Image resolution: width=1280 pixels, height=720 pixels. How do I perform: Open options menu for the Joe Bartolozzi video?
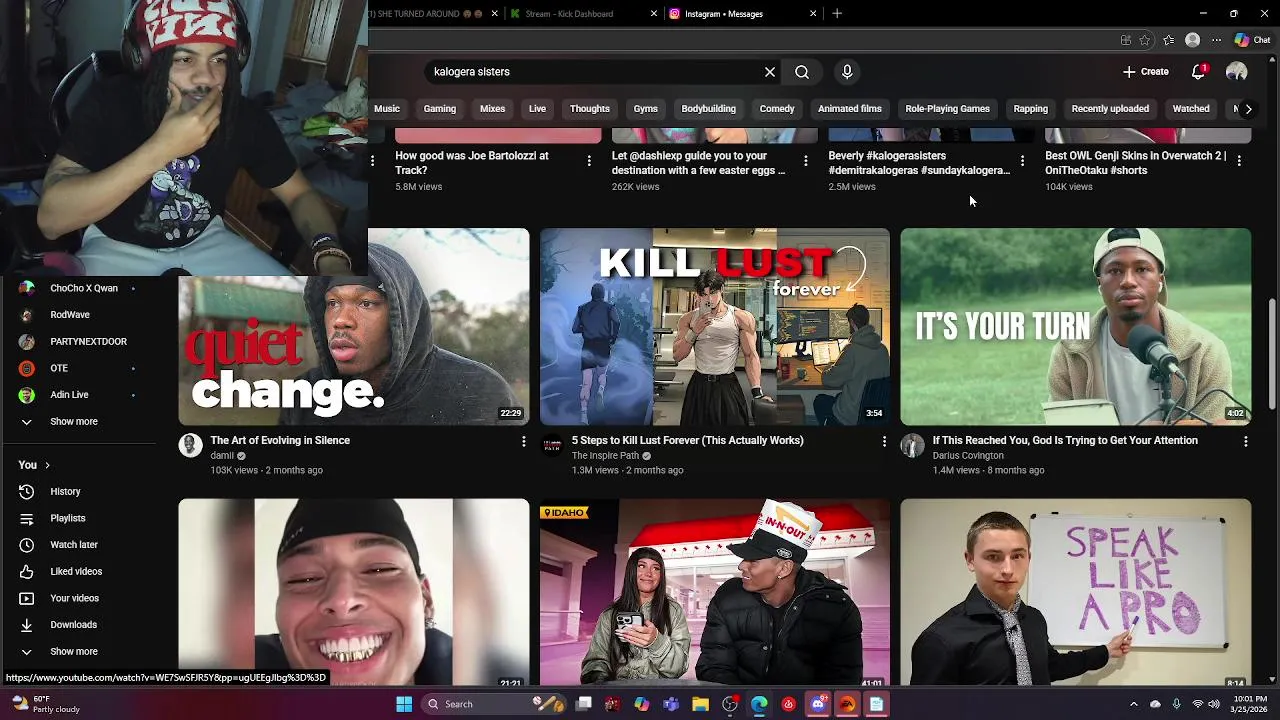(589, 160)
